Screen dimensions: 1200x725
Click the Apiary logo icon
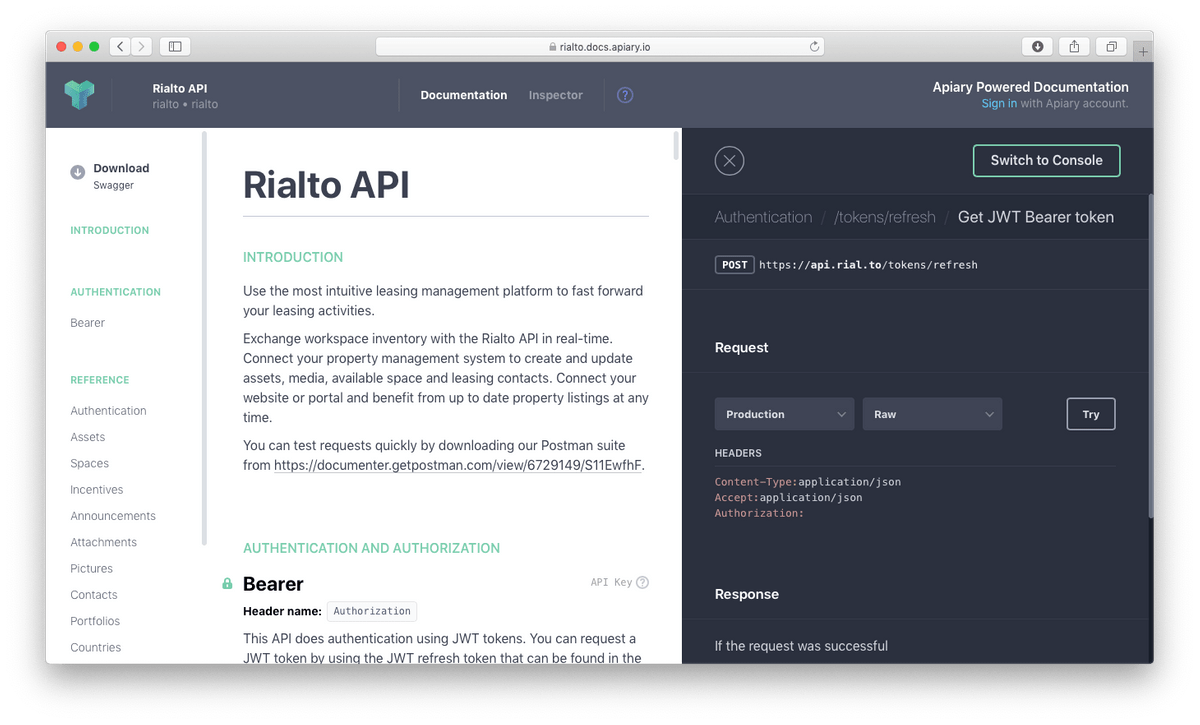click(79, 95)
